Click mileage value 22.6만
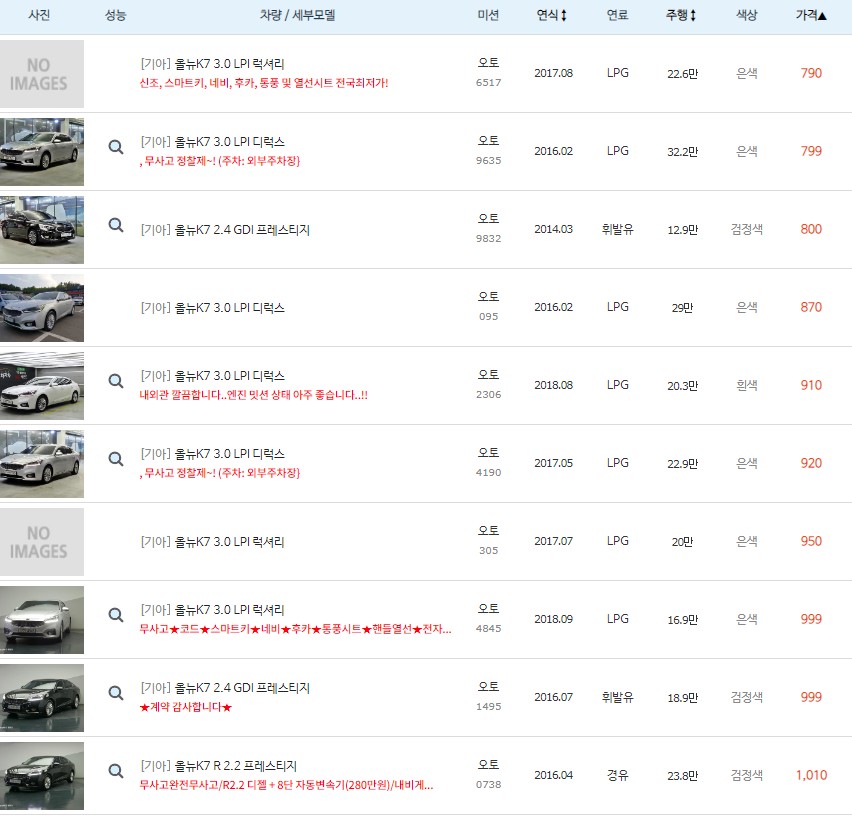Viewport: 852px width, 816px height. point(682,74)
